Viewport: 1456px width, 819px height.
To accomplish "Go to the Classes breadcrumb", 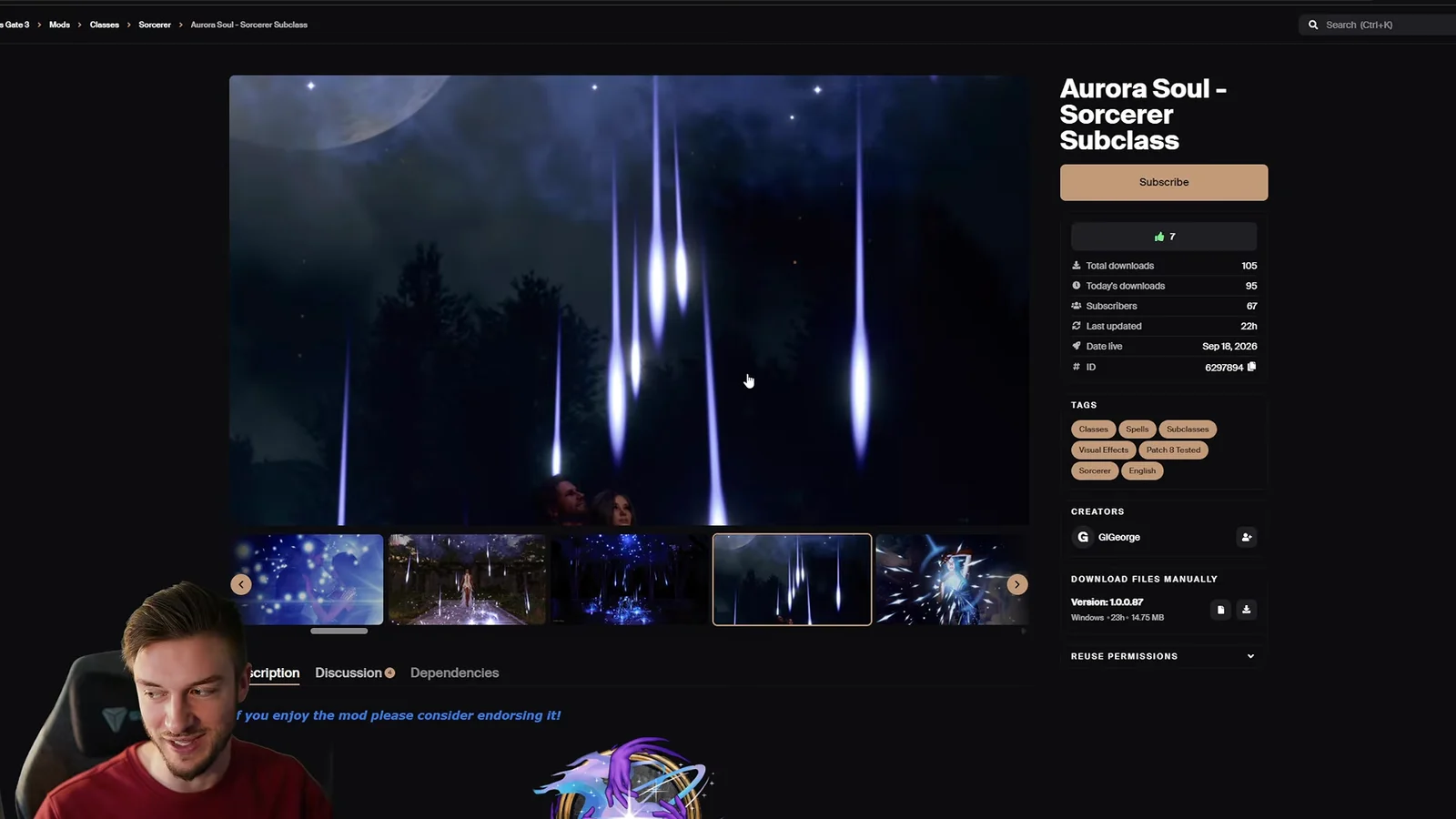I will [x=105, y=25].
